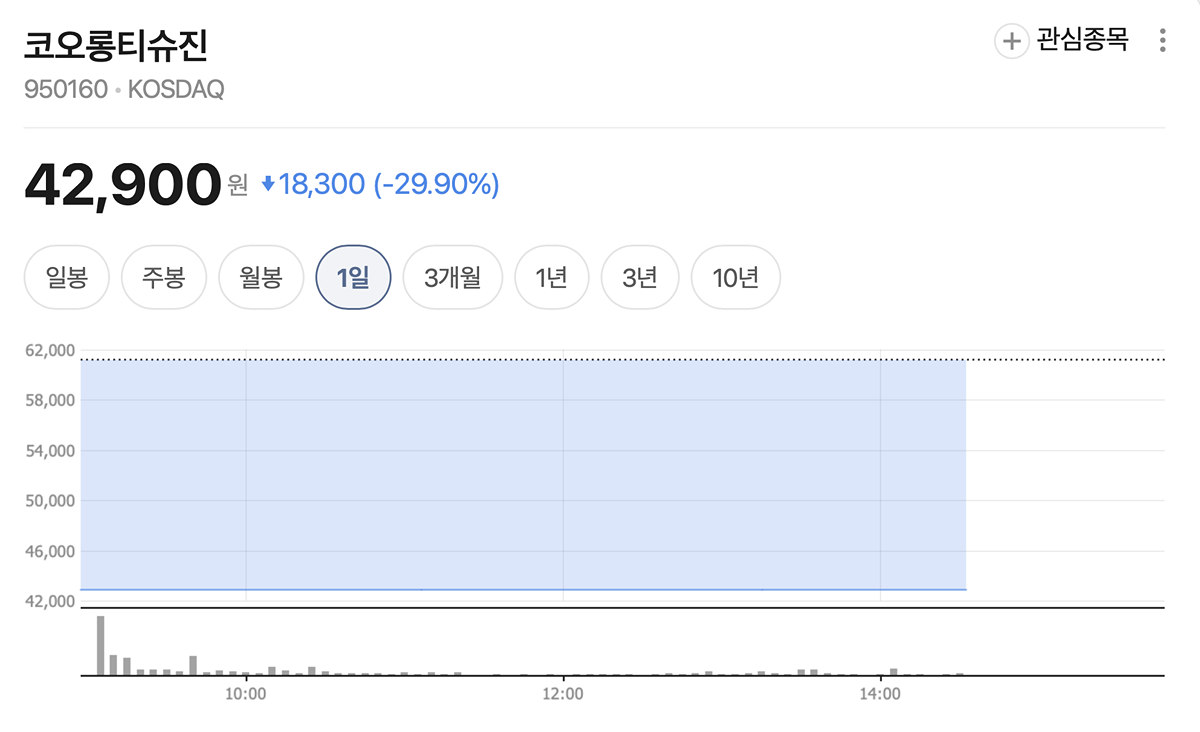Viewport: 1200px width, 732px height.
Task: Add stock via the 관심종목 label
Action: [1083, 41]
